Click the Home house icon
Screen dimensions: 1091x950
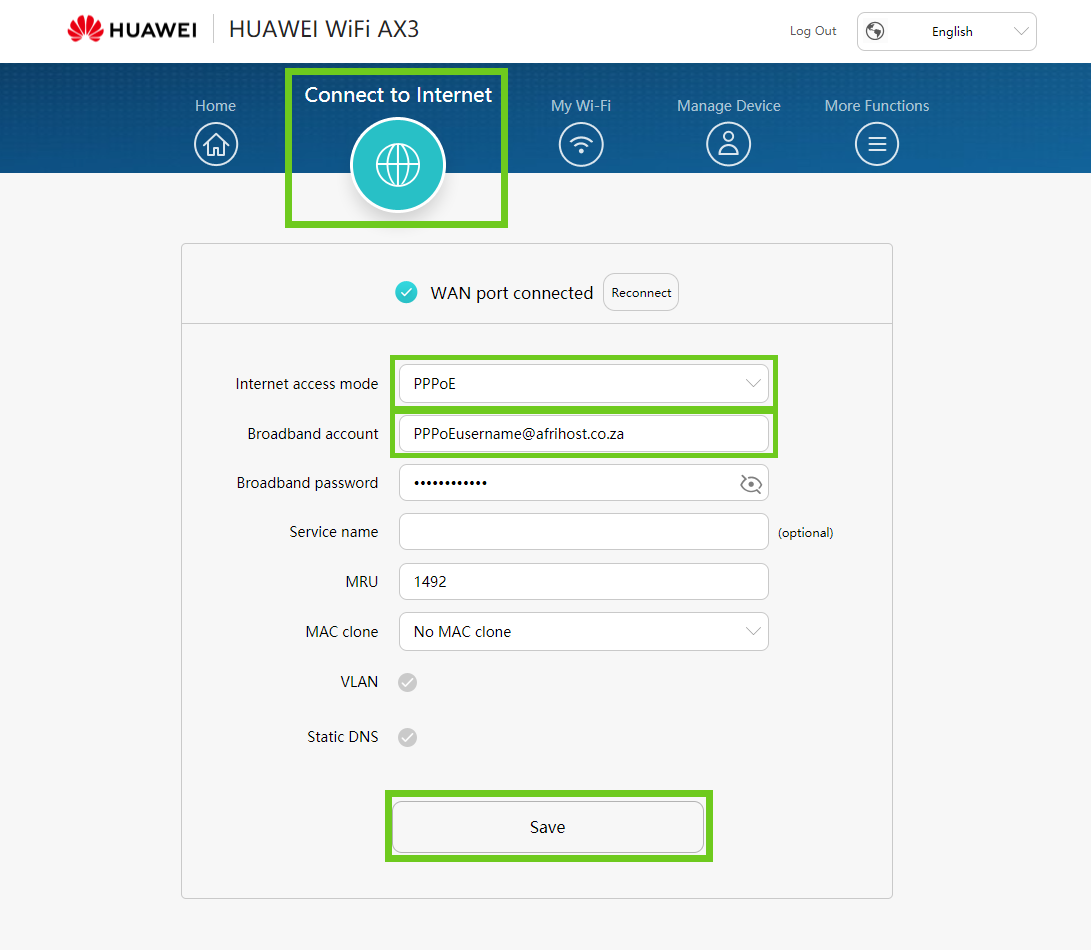216,145
